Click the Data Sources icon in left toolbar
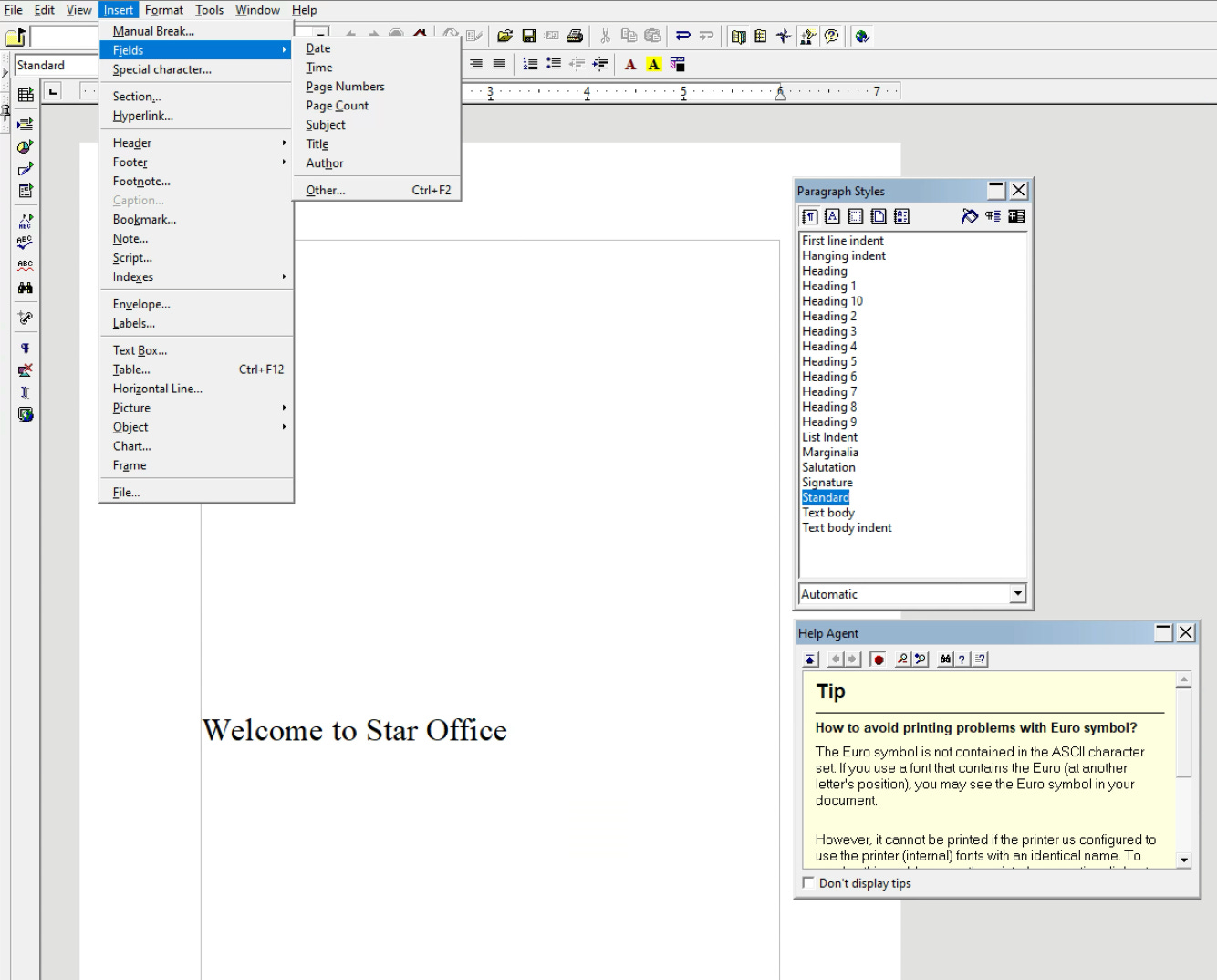Viewport: 1217px width, 980px height. [26, 318]
